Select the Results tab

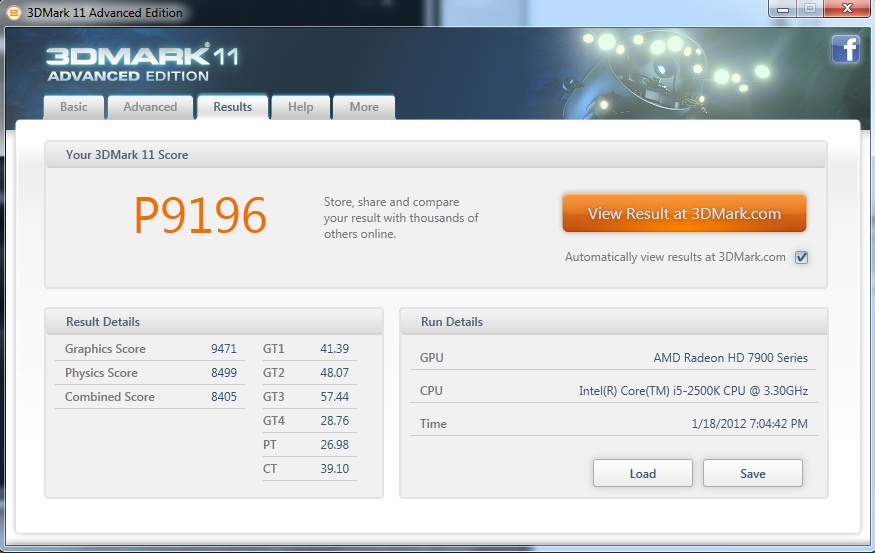coord(233,107)
